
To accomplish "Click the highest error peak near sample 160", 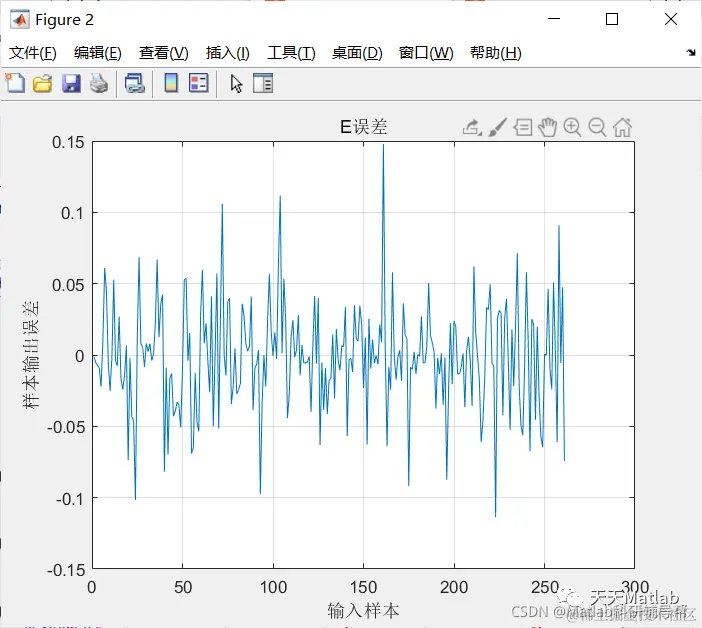I will 383,145.
